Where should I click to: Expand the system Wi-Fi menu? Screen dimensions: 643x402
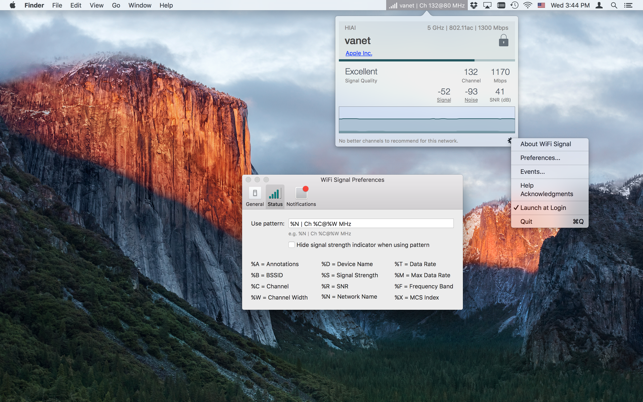tap(527, 5)
